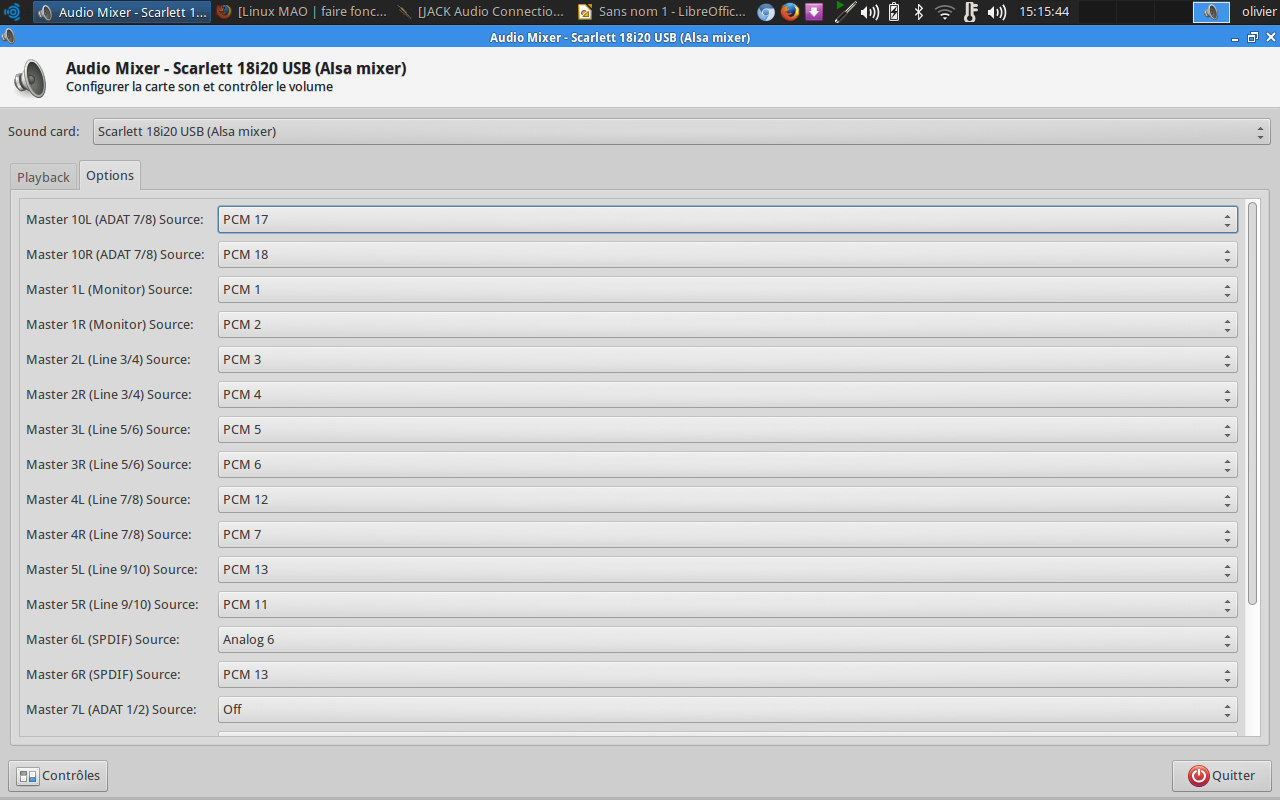
Task: Expand Master 2L (Line 3/4) Source combo
Action: click(x=728, y=359)
